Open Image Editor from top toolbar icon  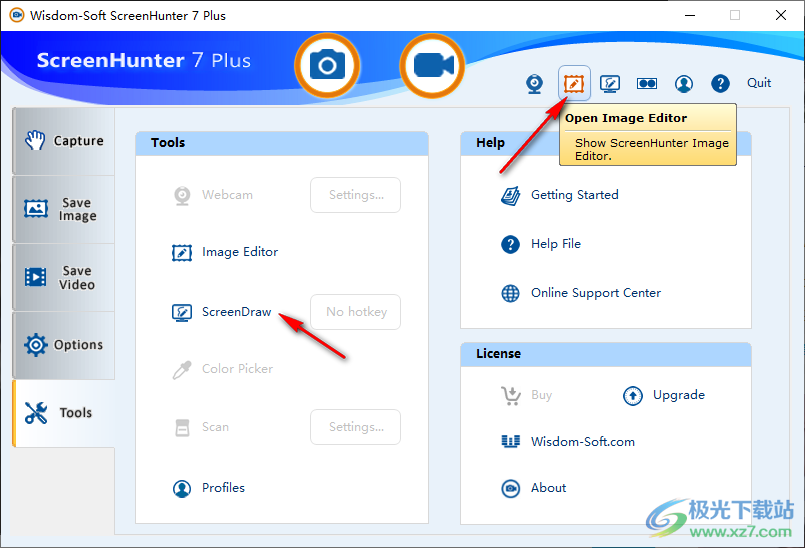(574, 83)
